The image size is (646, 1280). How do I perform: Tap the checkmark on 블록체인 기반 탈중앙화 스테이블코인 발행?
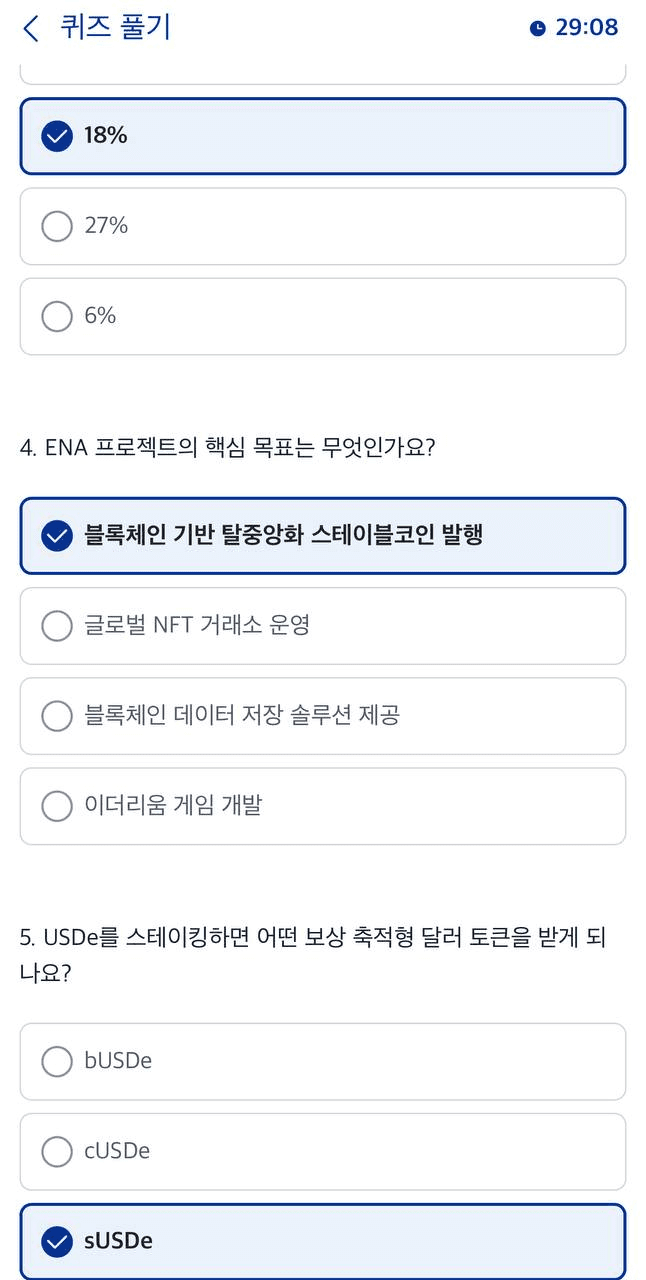click(57, 536)
